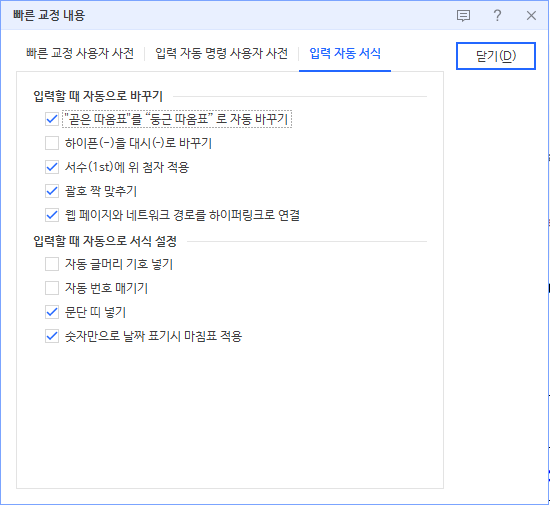This screenshot has width=550, height=505.
Task: Click the 입력할 때 자동으로 바꾸기 section heading
Action: (x=98, y=96)
